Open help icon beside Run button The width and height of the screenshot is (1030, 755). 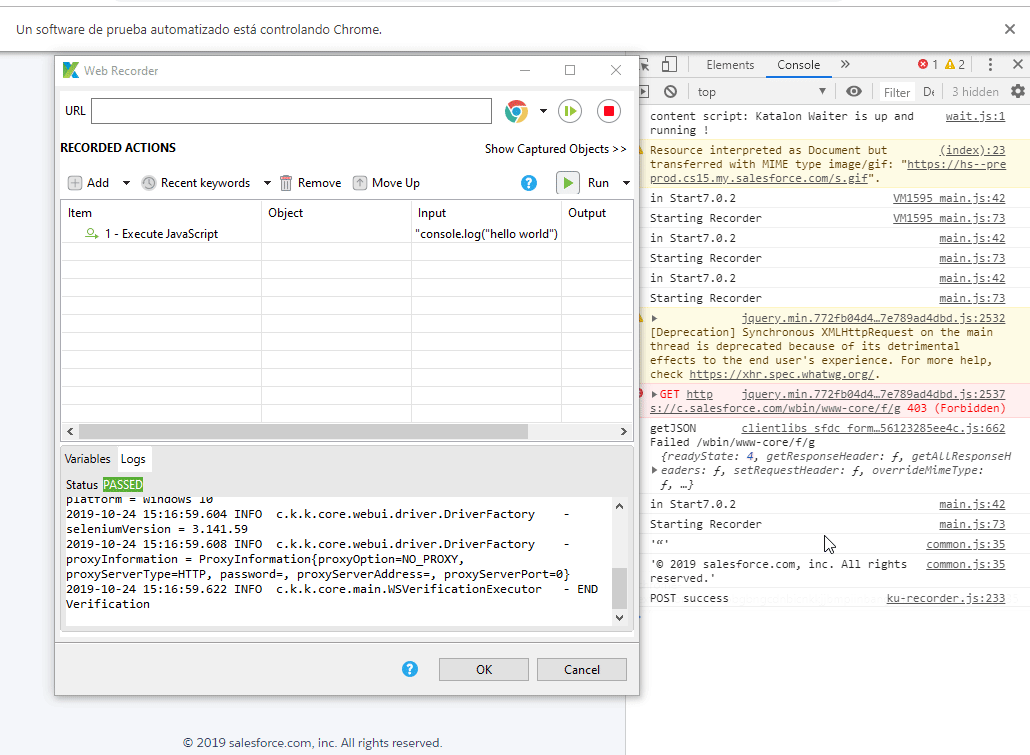coord(529,183)
